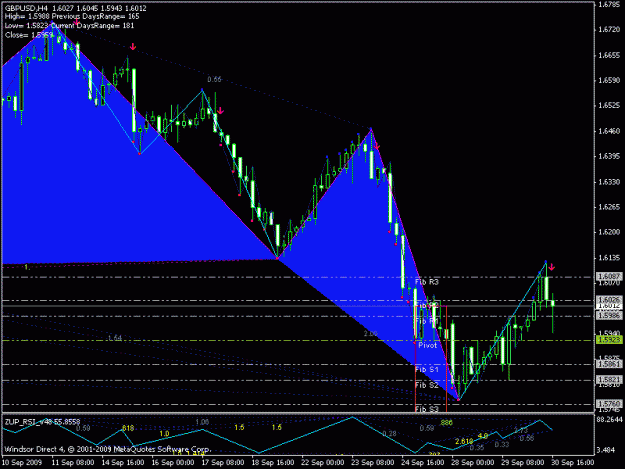Click the '23 Sep 08:00' time axis label
Screen dimensions: 625x469
[372, 463]
